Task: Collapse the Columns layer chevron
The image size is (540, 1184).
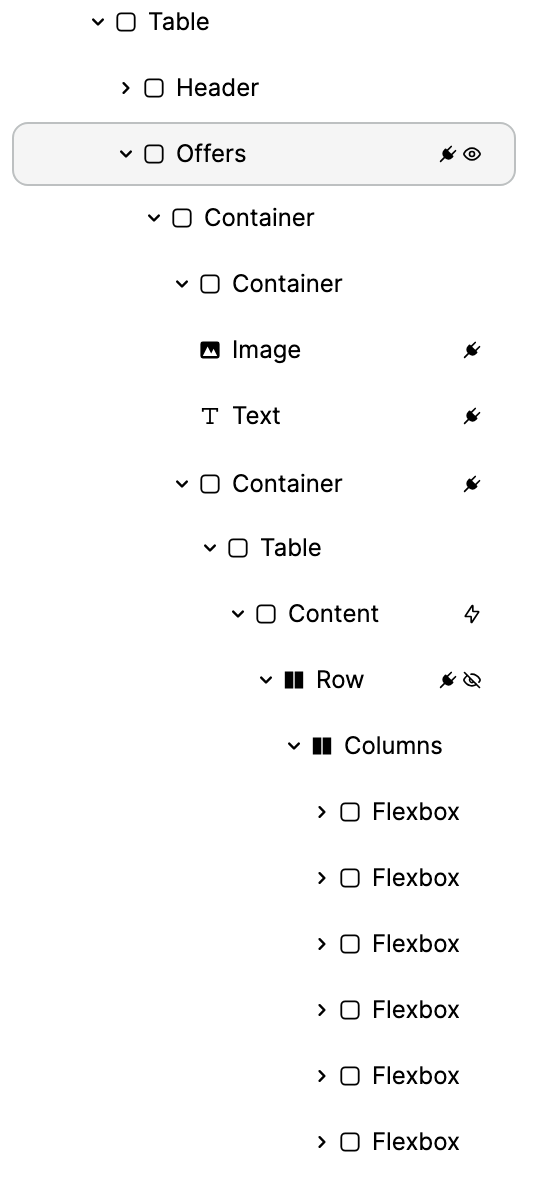Action: pyautogui.click(x=294, y=746)
